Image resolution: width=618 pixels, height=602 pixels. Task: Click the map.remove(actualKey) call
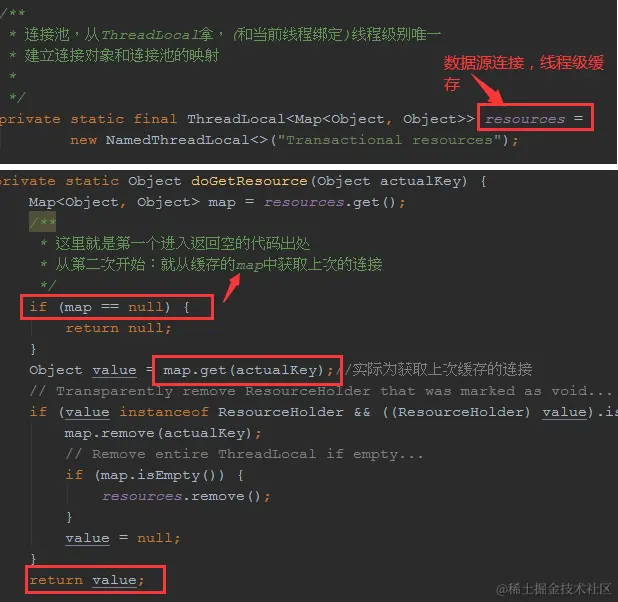[162, 433]
